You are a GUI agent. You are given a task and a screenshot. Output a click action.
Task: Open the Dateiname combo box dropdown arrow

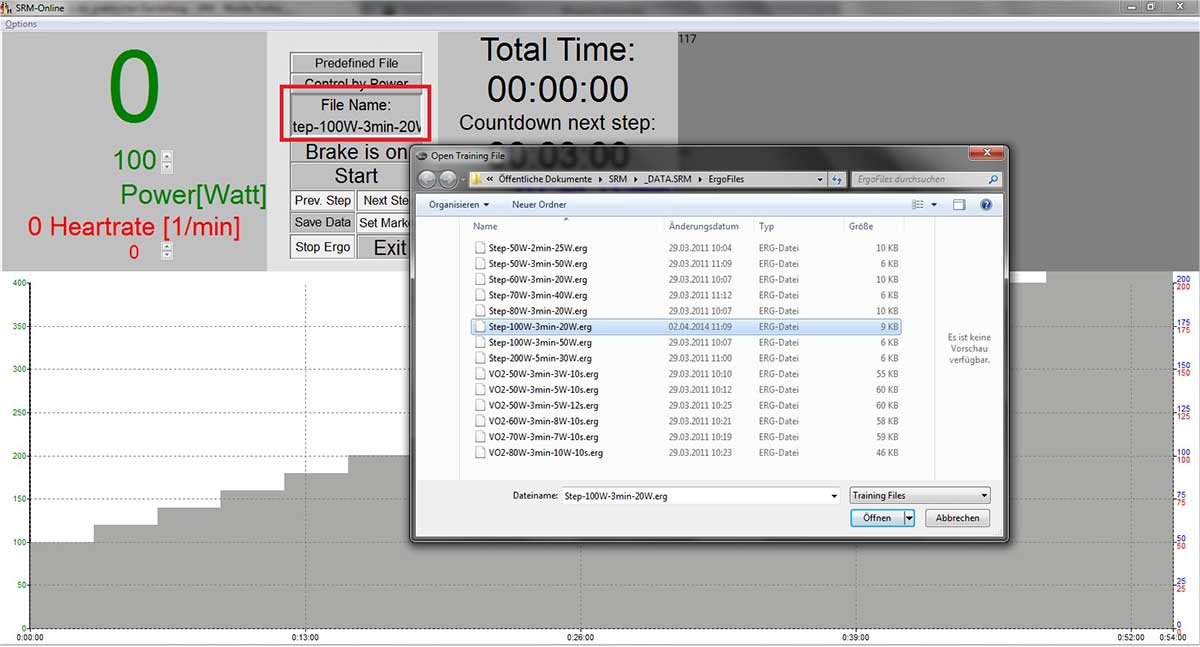pyautogui.click(x=834, y=495)
